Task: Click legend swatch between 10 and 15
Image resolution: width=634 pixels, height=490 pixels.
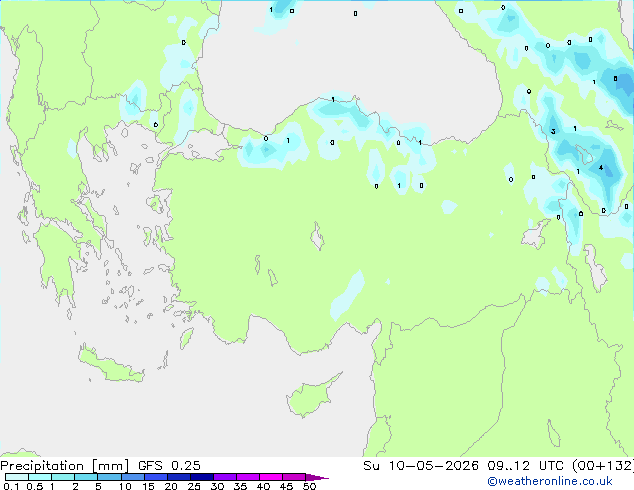Action: [x=132, y=477]
